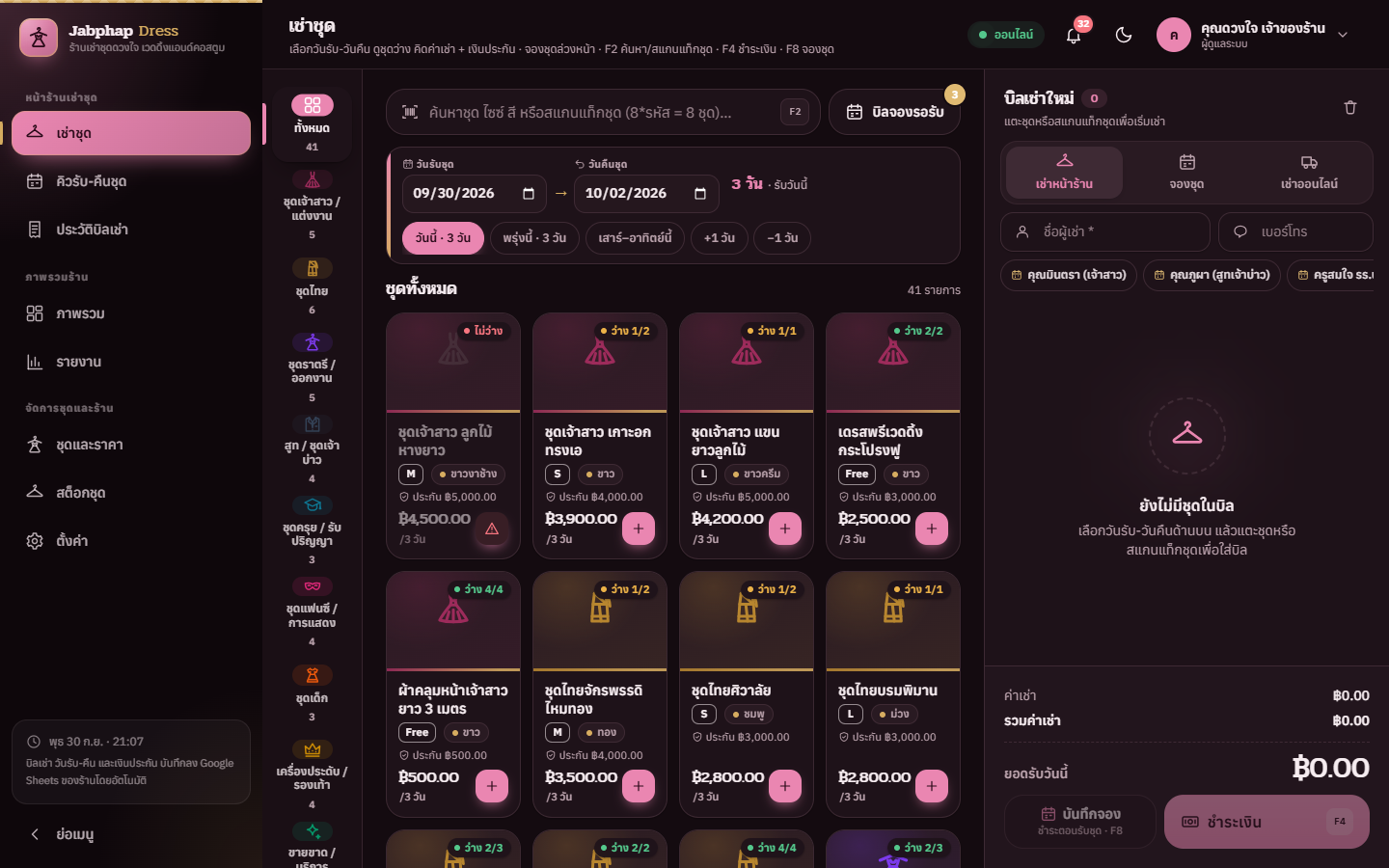Filter by ชุดเด็ก category

pyautogui.click(x=312, y=692)
